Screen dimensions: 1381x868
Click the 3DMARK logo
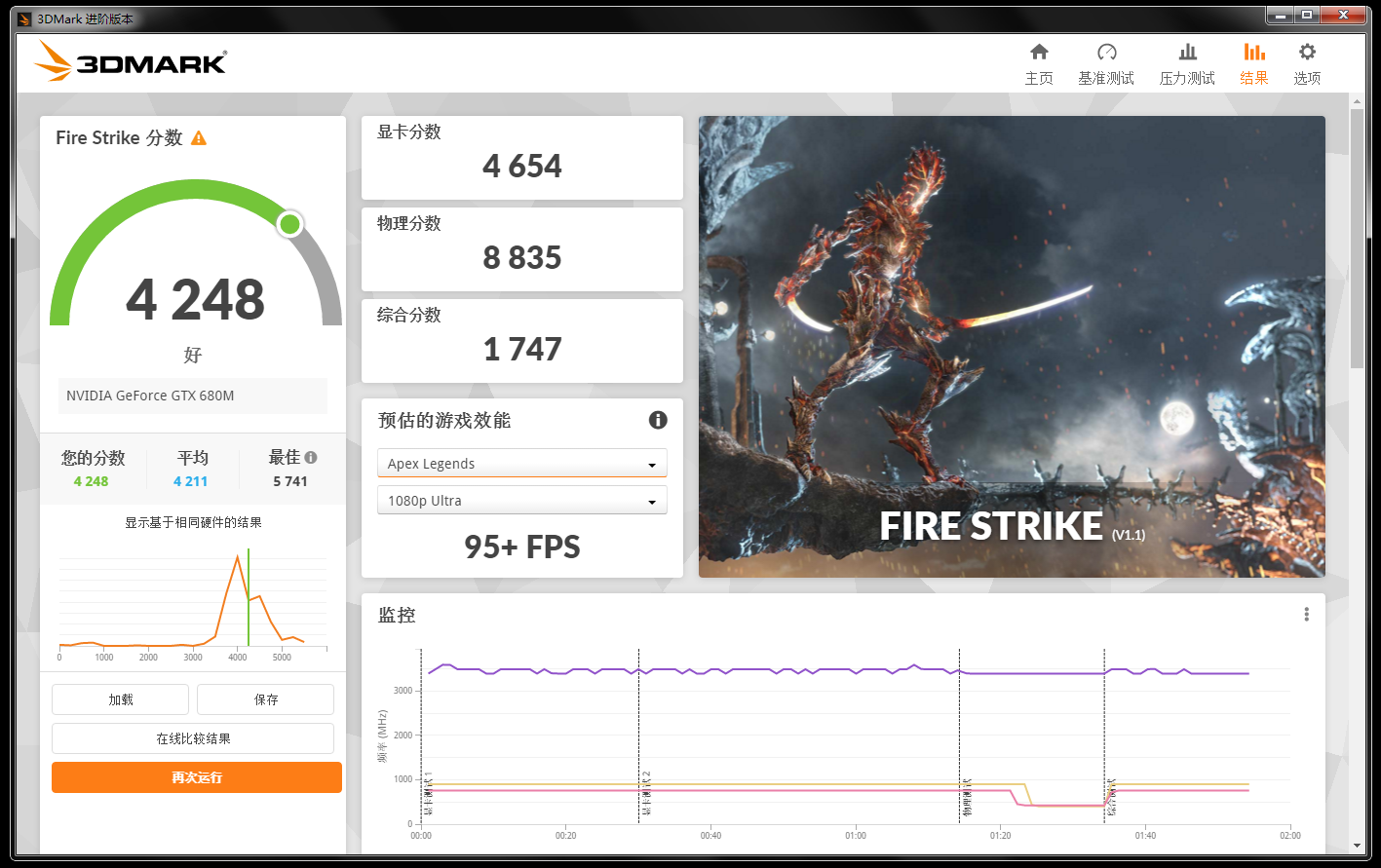[x=130, y=62]
